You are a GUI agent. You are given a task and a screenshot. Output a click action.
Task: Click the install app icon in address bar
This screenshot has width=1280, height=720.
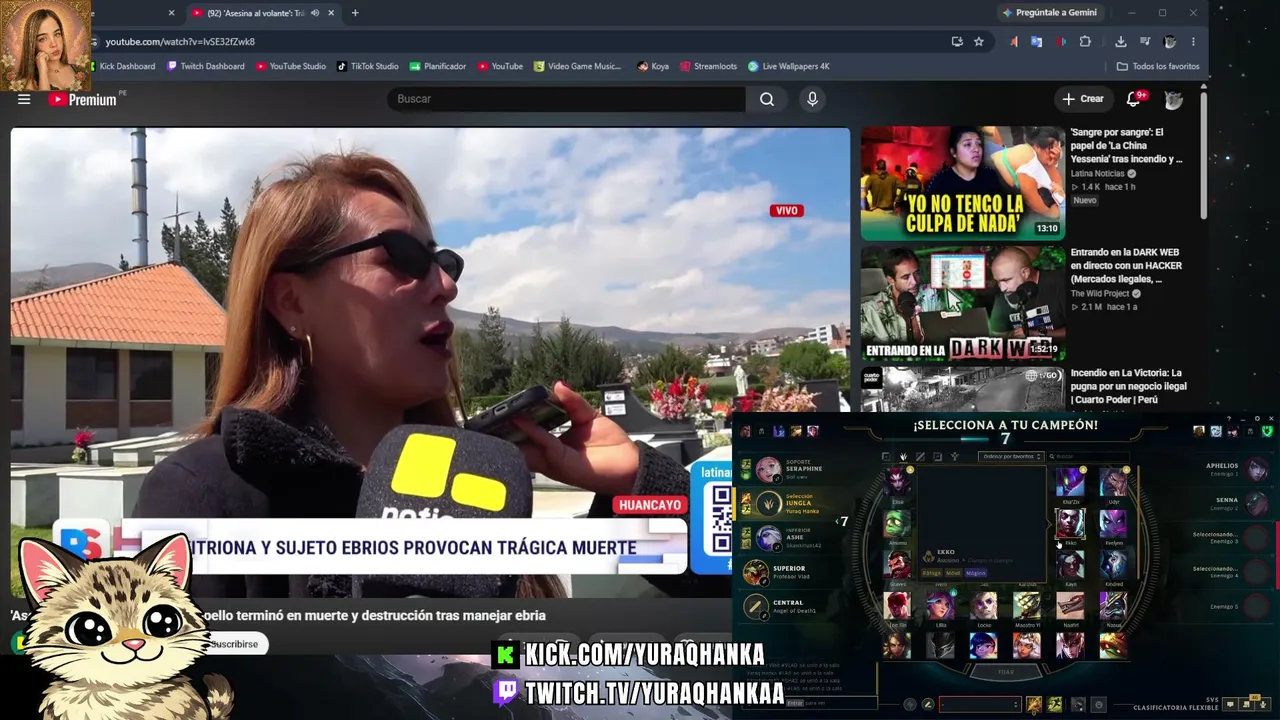957,42
